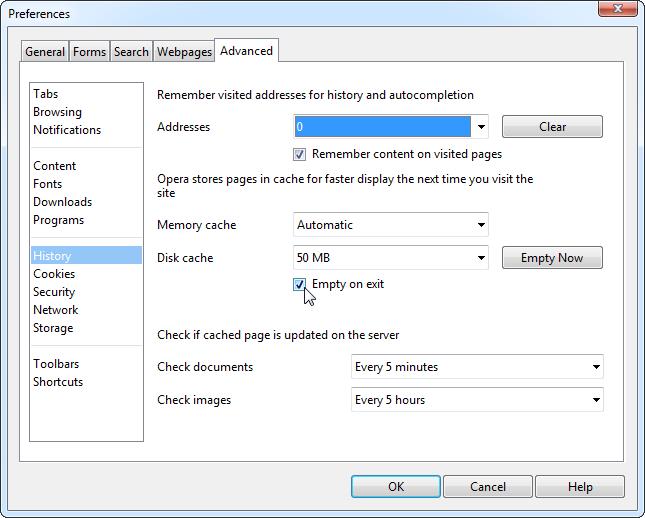
Task: Open the Webpages tab
Action: click(x=183, y=52)
